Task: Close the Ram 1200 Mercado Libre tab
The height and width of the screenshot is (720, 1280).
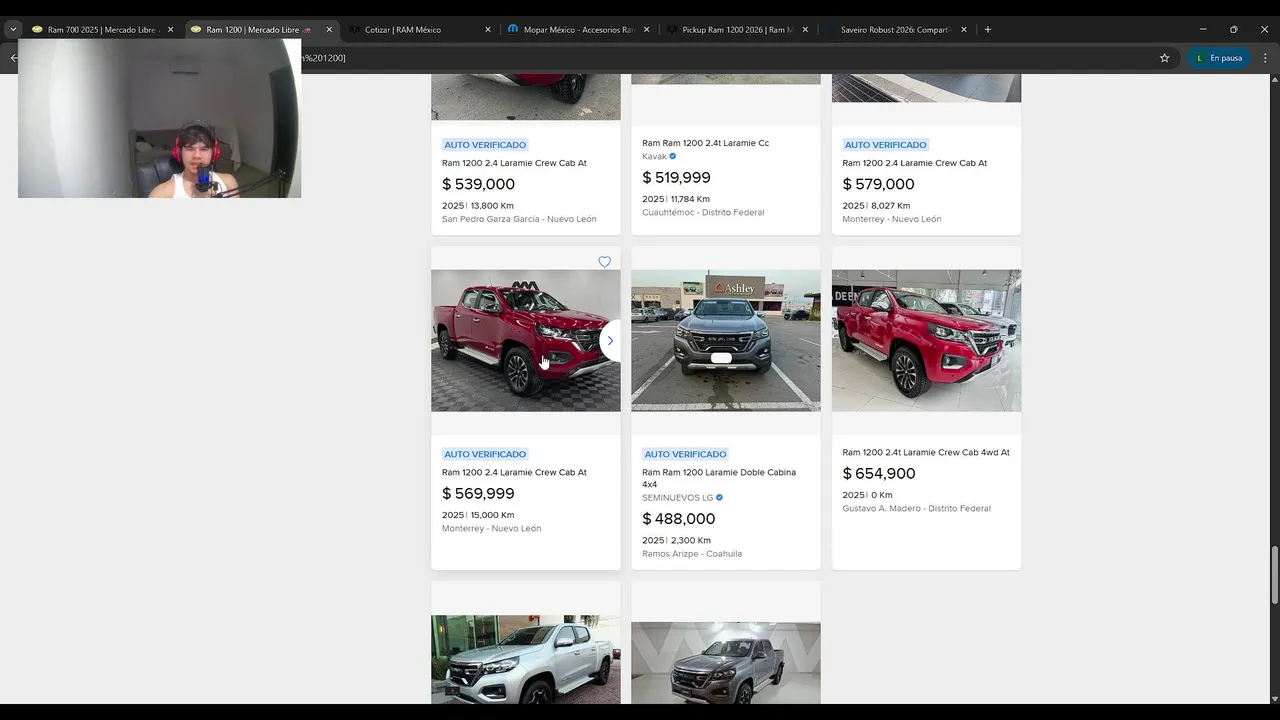Action: [x=329, y=30]
